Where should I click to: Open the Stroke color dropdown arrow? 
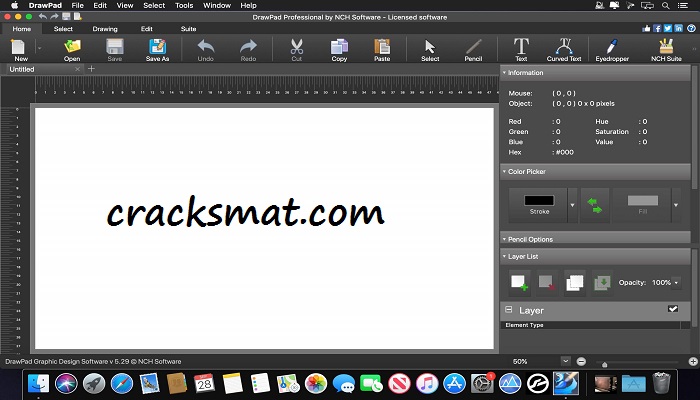[572, 205]
